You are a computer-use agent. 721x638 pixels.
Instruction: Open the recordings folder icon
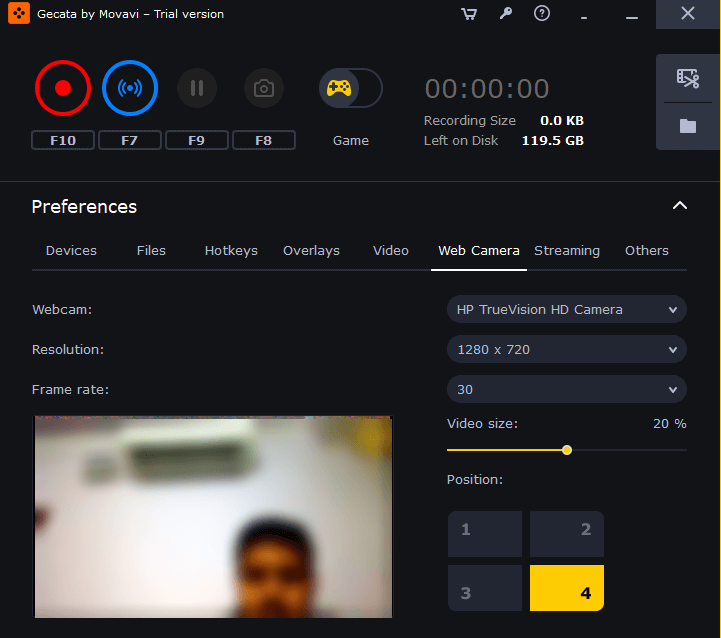click(687, 126)
